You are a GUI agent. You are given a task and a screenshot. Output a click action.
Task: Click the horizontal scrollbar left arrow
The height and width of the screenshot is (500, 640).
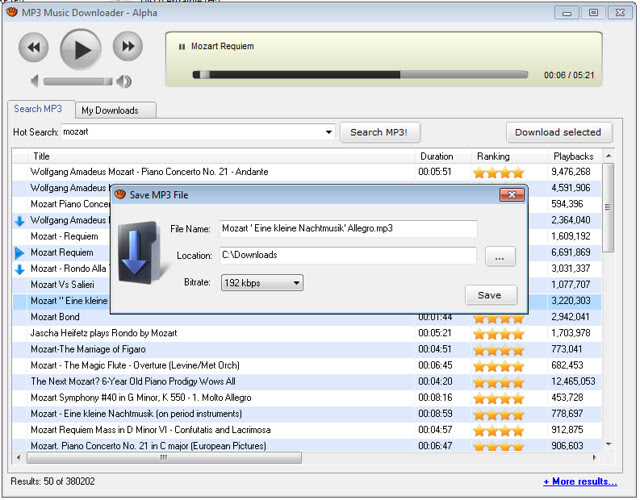tap(19, 458)
